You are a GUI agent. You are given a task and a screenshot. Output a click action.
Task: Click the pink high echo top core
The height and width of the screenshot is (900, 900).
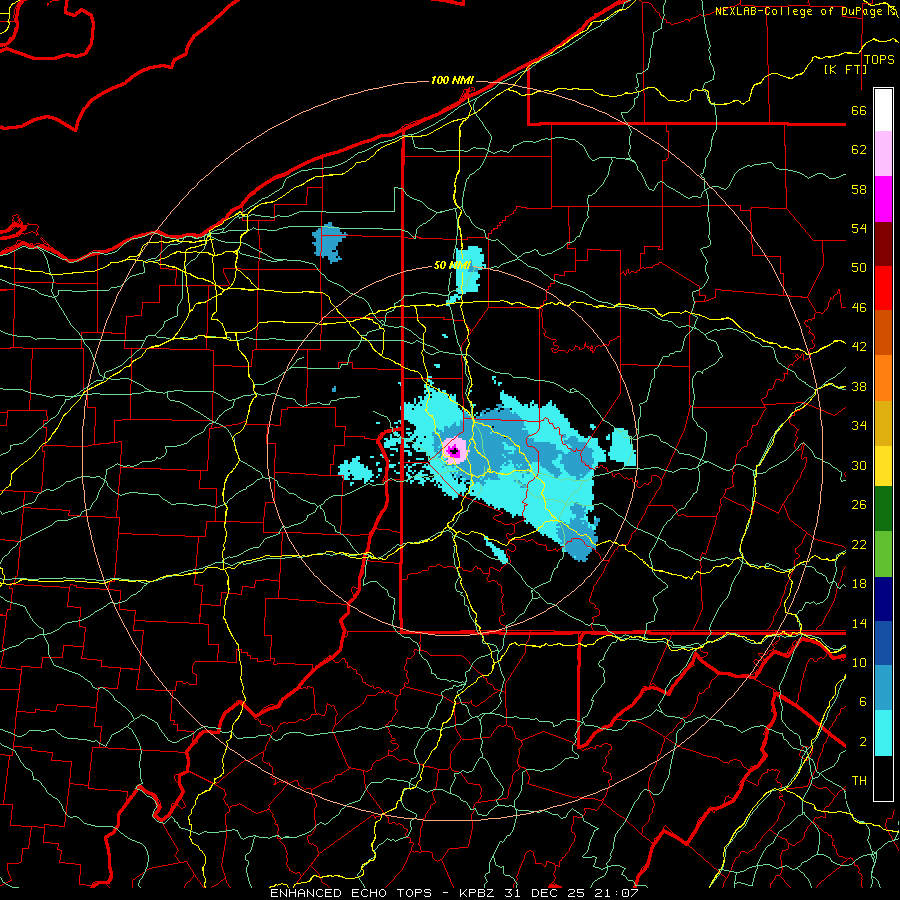pyautogui.click(x=454, y=451)
